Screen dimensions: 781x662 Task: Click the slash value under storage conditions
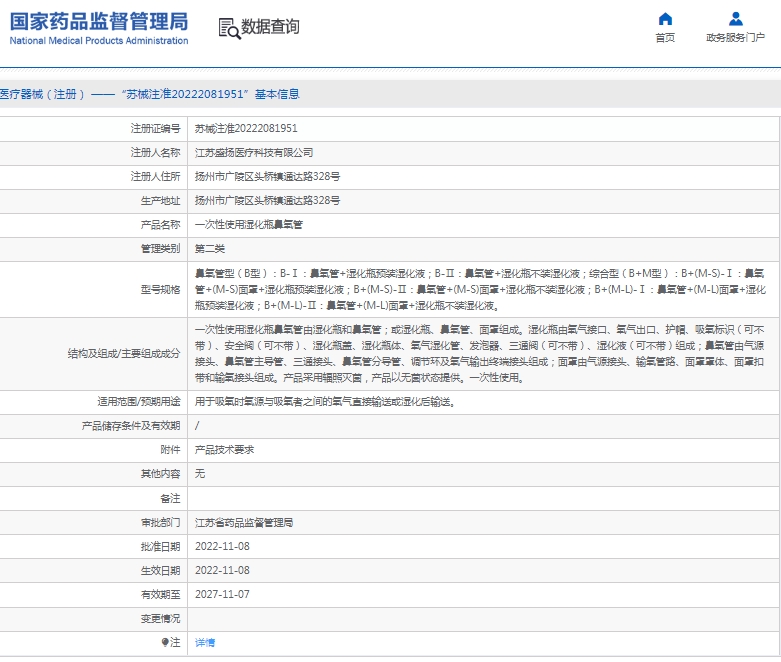coord(197,426)
